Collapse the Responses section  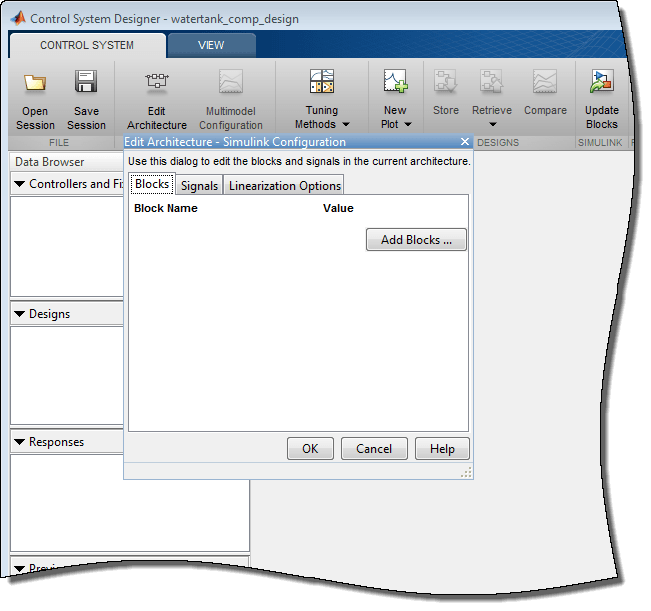coord(20,442)
